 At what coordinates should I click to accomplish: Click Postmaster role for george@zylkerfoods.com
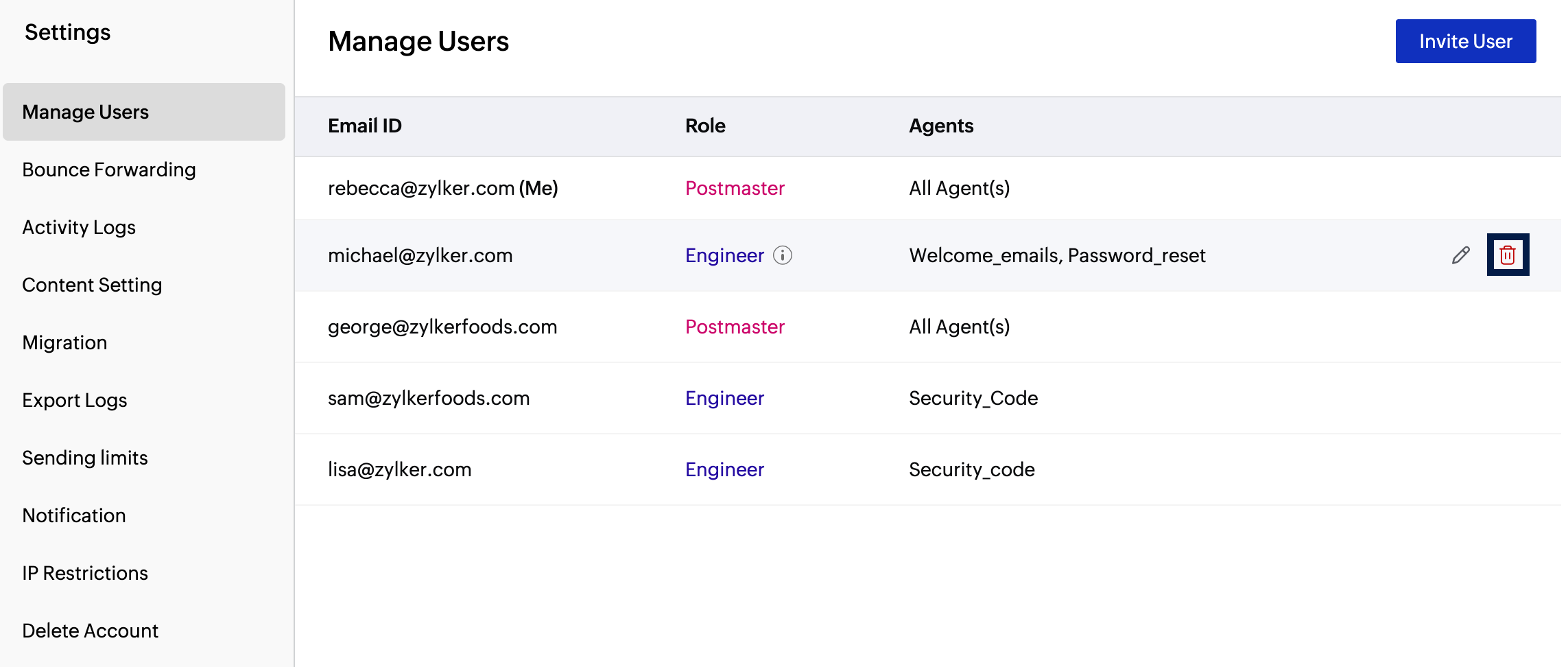(735, 327)
